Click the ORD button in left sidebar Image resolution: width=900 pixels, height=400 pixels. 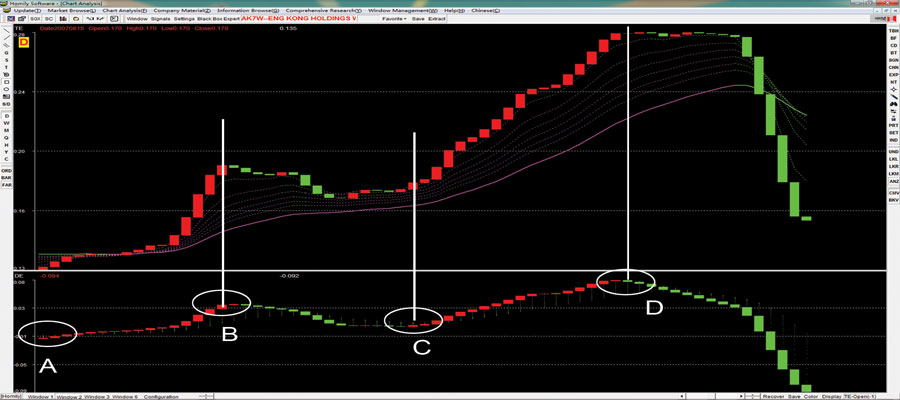tap(6, 169)
